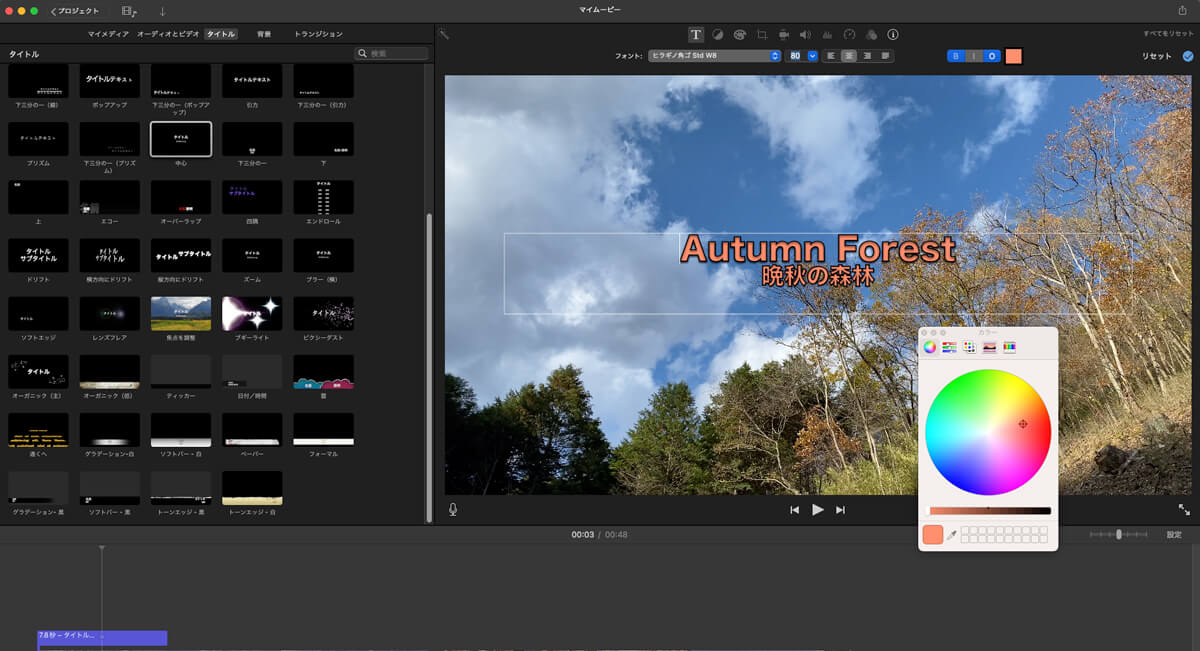
Task: Open the stabilization camera icon
Action: [x=784, y=35]
